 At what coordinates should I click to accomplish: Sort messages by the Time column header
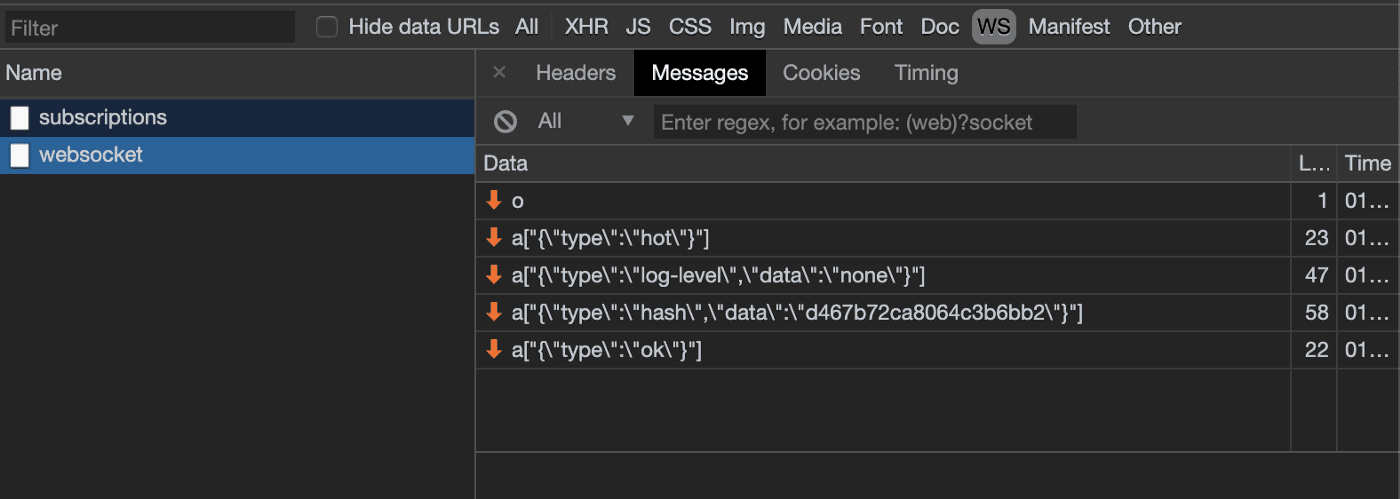pyautogui.click(x=1367, y=163)
